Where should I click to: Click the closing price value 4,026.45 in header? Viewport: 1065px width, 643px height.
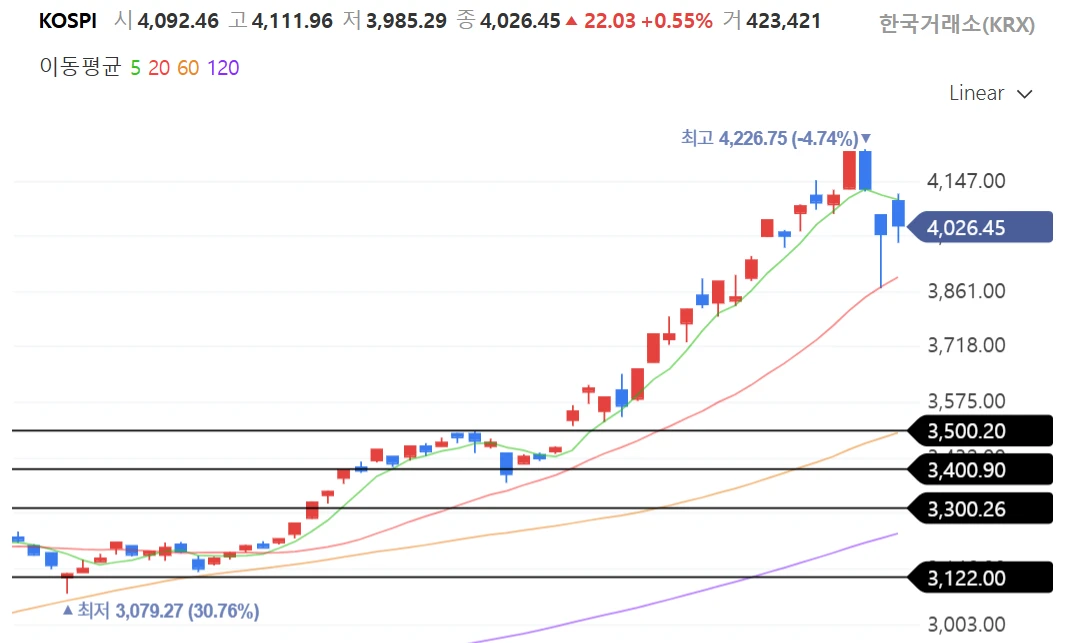point(520,21)
